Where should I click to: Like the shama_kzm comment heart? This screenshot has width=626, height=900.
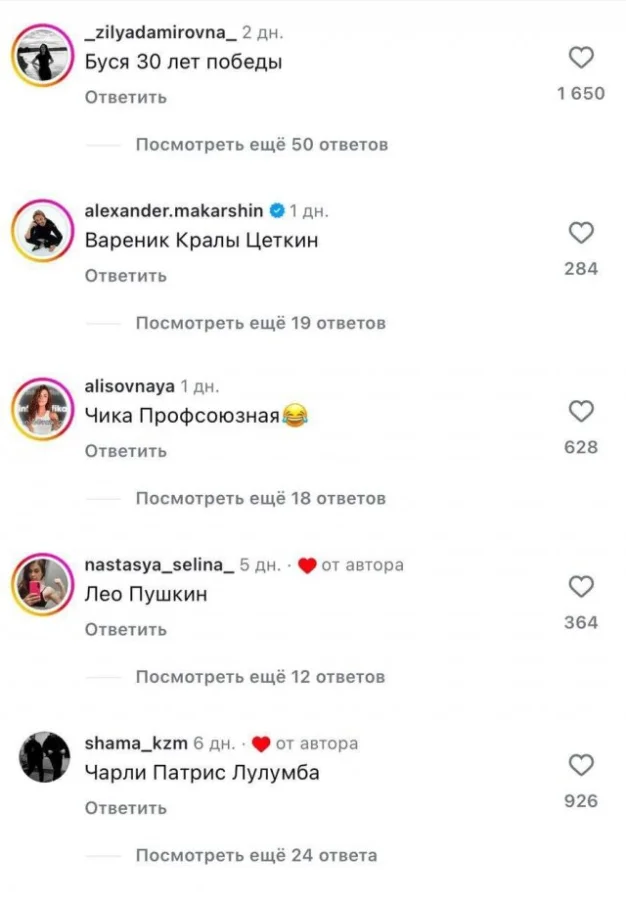coord(581,765)
